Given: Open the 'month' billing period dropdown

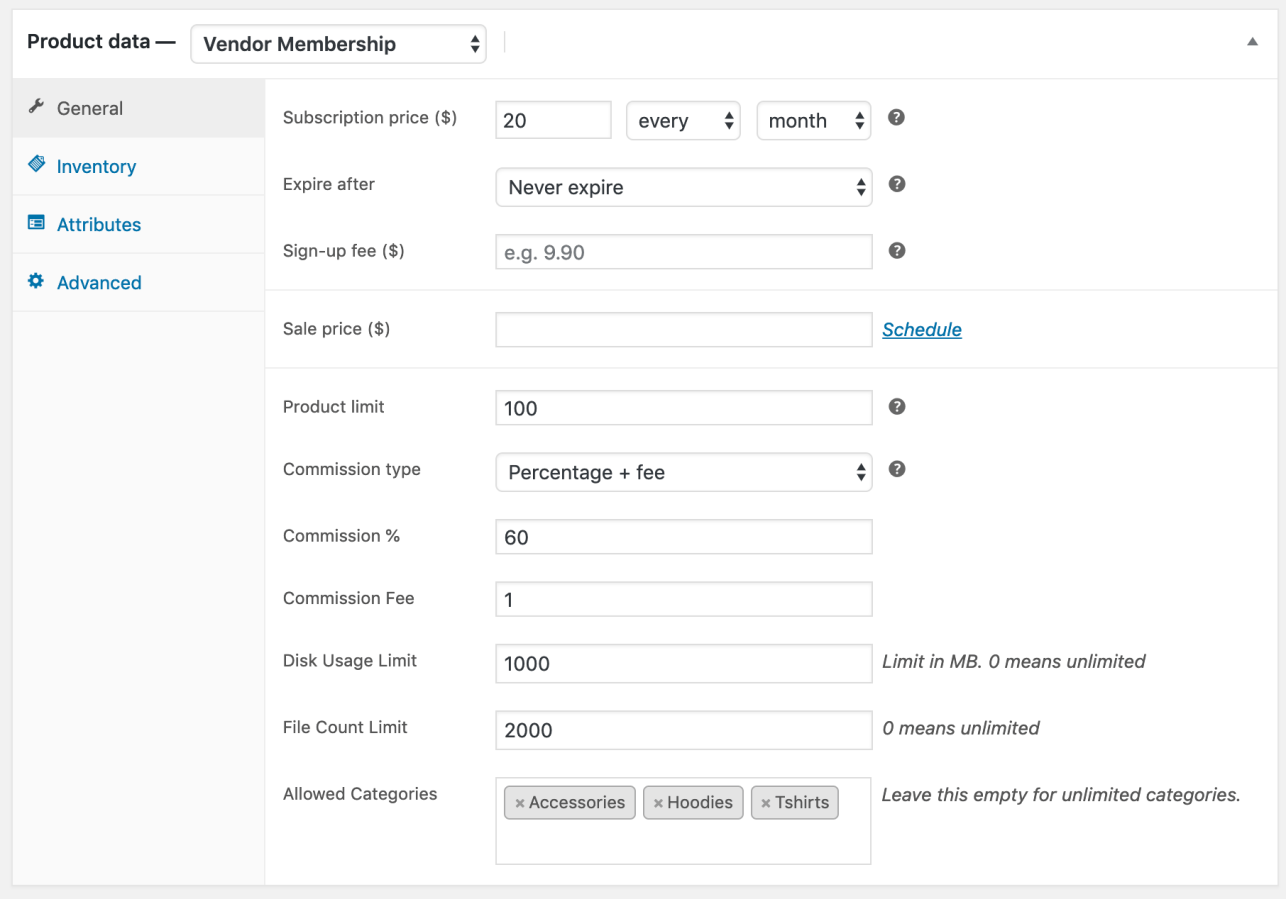Looking at the screenshot, I should click(x=813, y=121).
